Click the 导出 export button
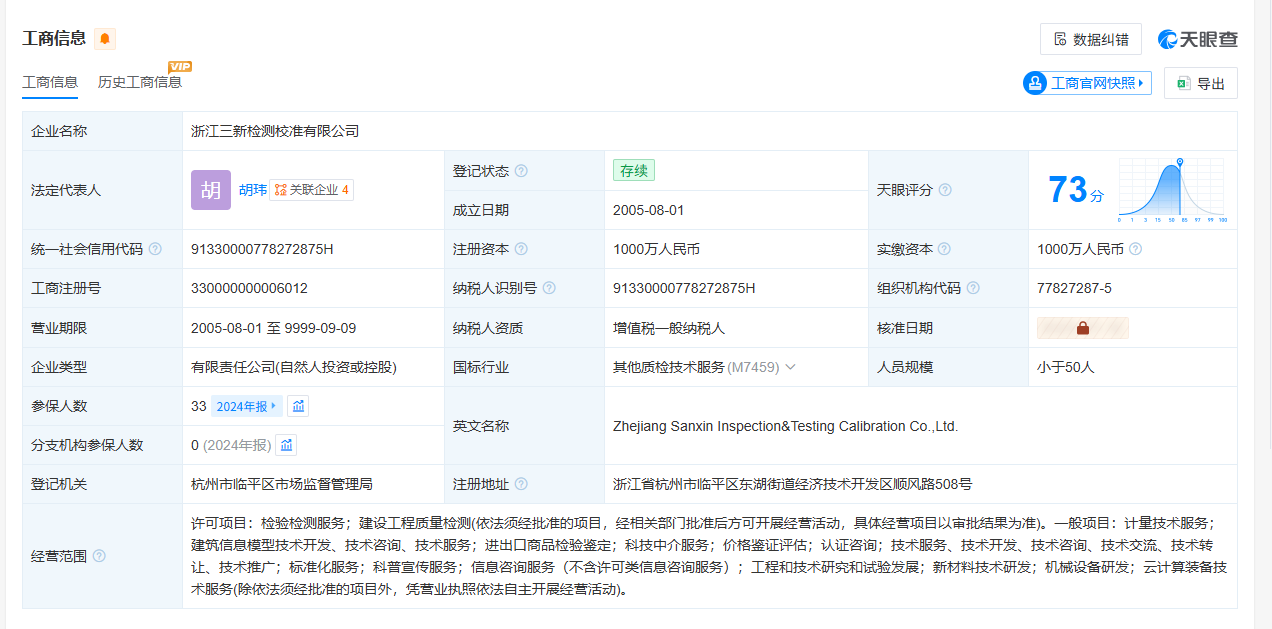This screenshot has height=629, width=1272. 1200,84
